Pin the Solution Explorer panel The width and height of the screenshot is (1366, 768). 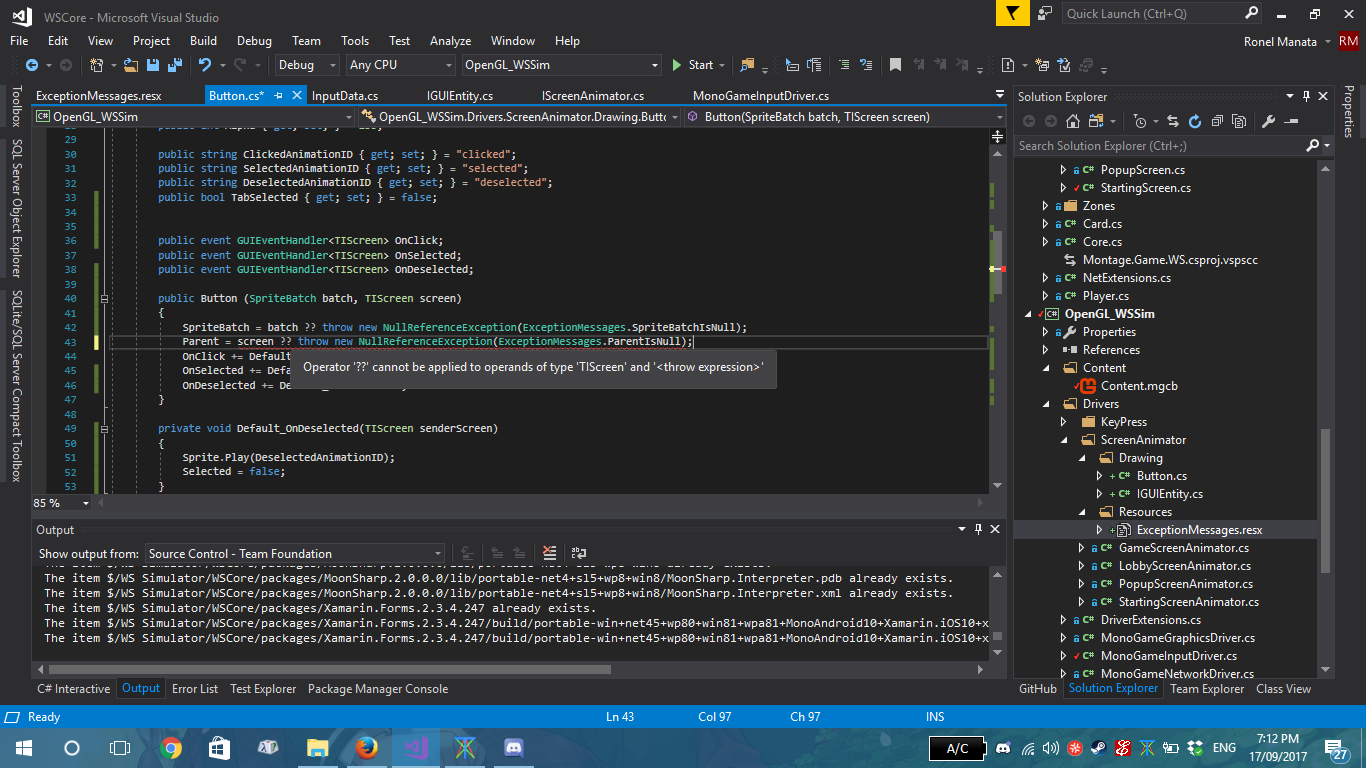(x=1306, y=96)
